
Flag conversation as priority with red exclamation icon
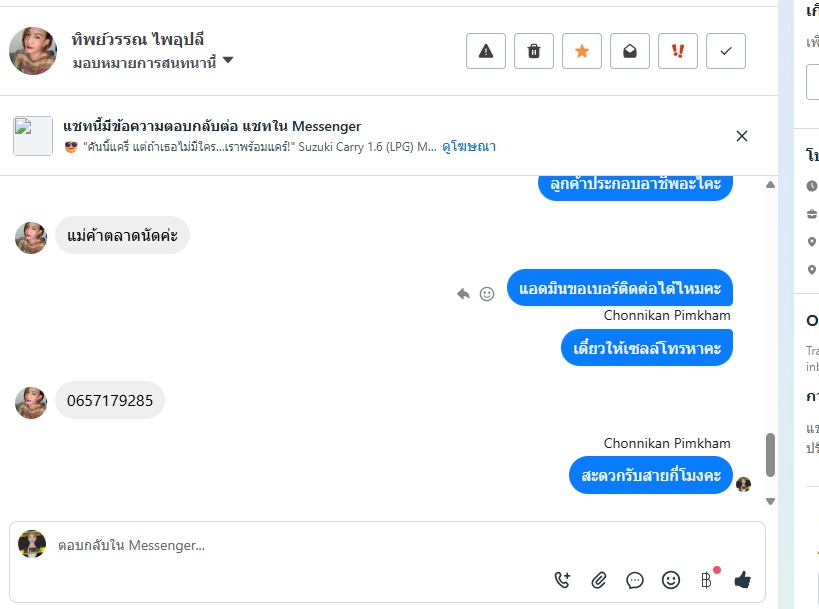[678, 51]
